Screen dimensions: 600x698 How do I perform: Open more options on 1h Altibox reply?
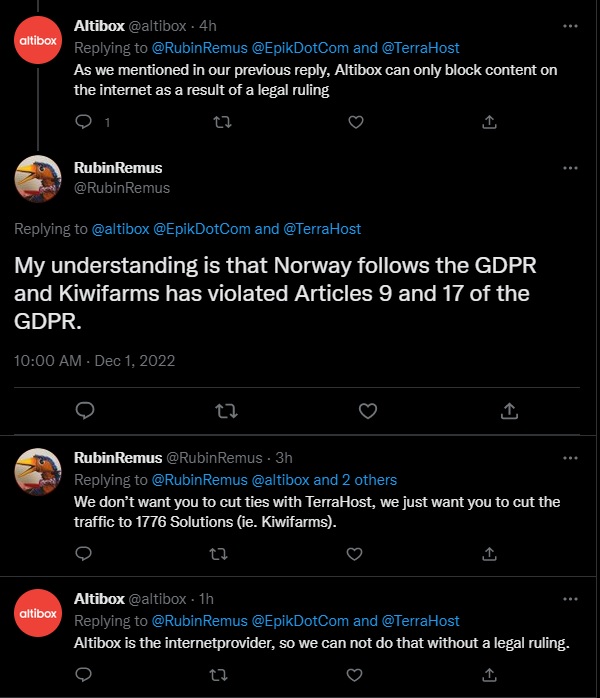tap(570, 599)
